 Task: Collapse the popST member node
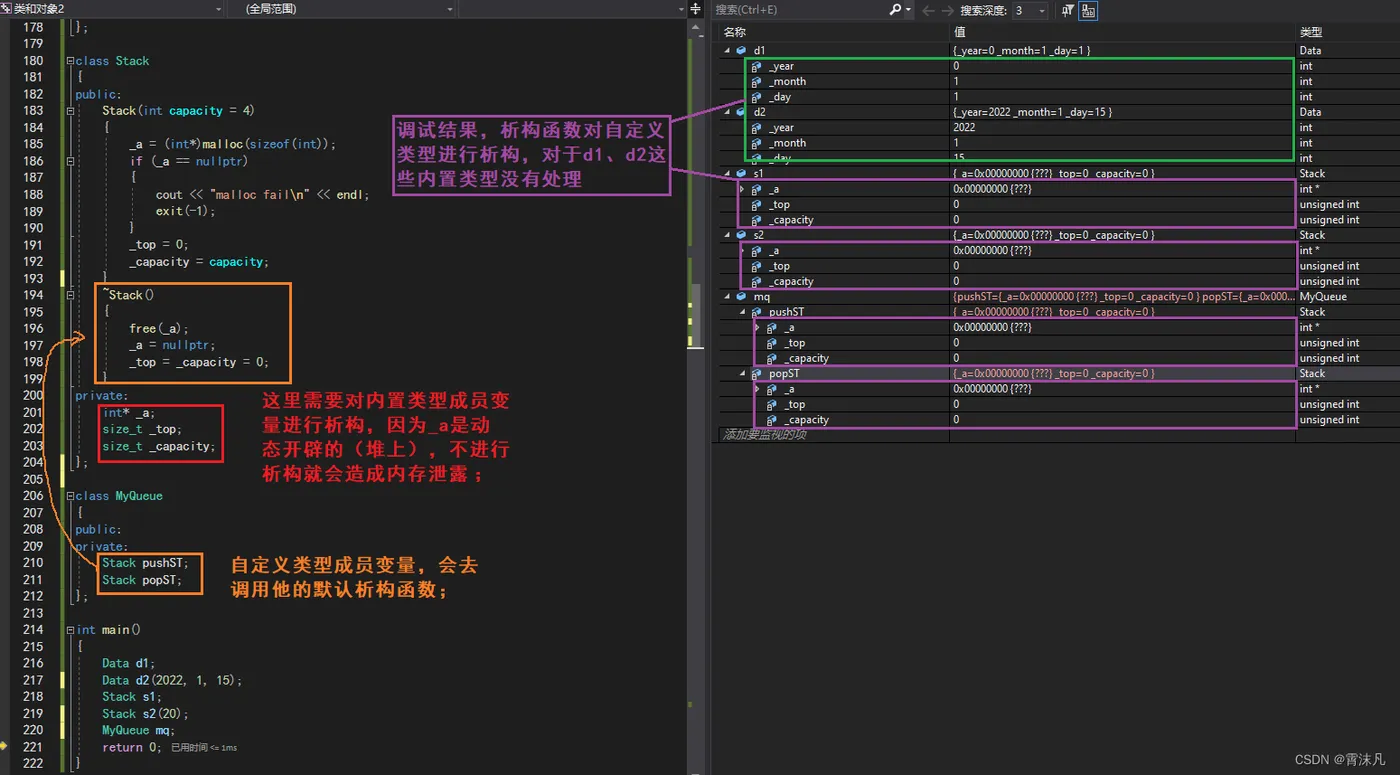coord(743,374)
